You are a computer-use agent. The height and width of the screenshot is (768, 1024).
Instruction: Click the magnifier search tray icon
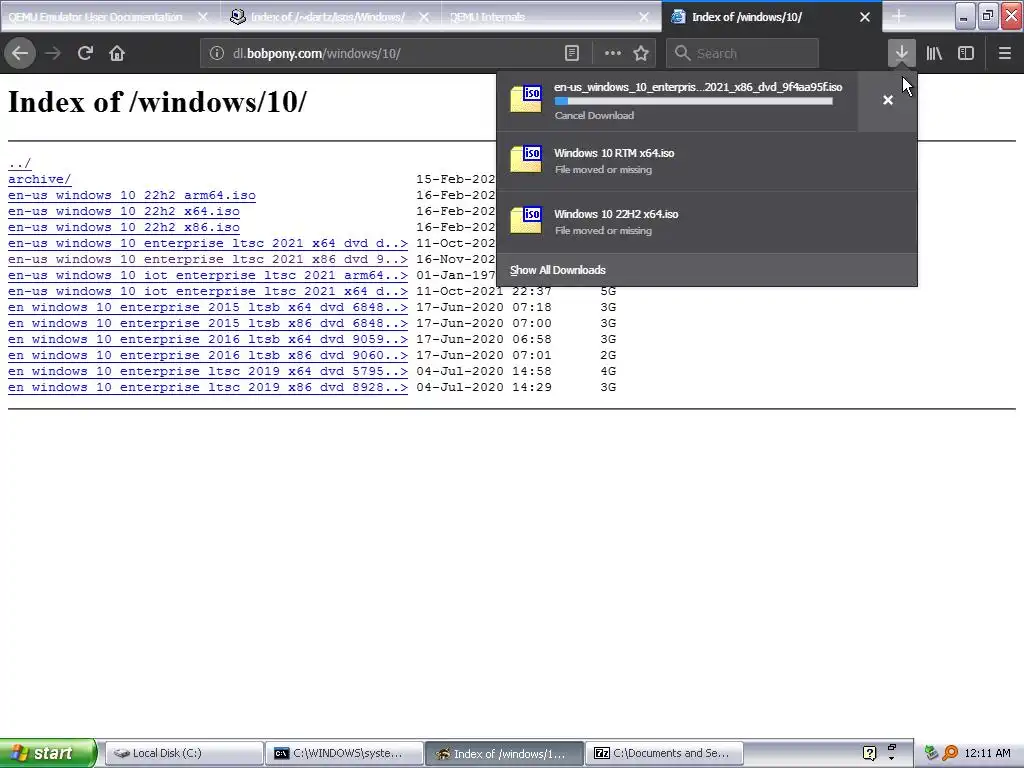click(x=950, y=753)
